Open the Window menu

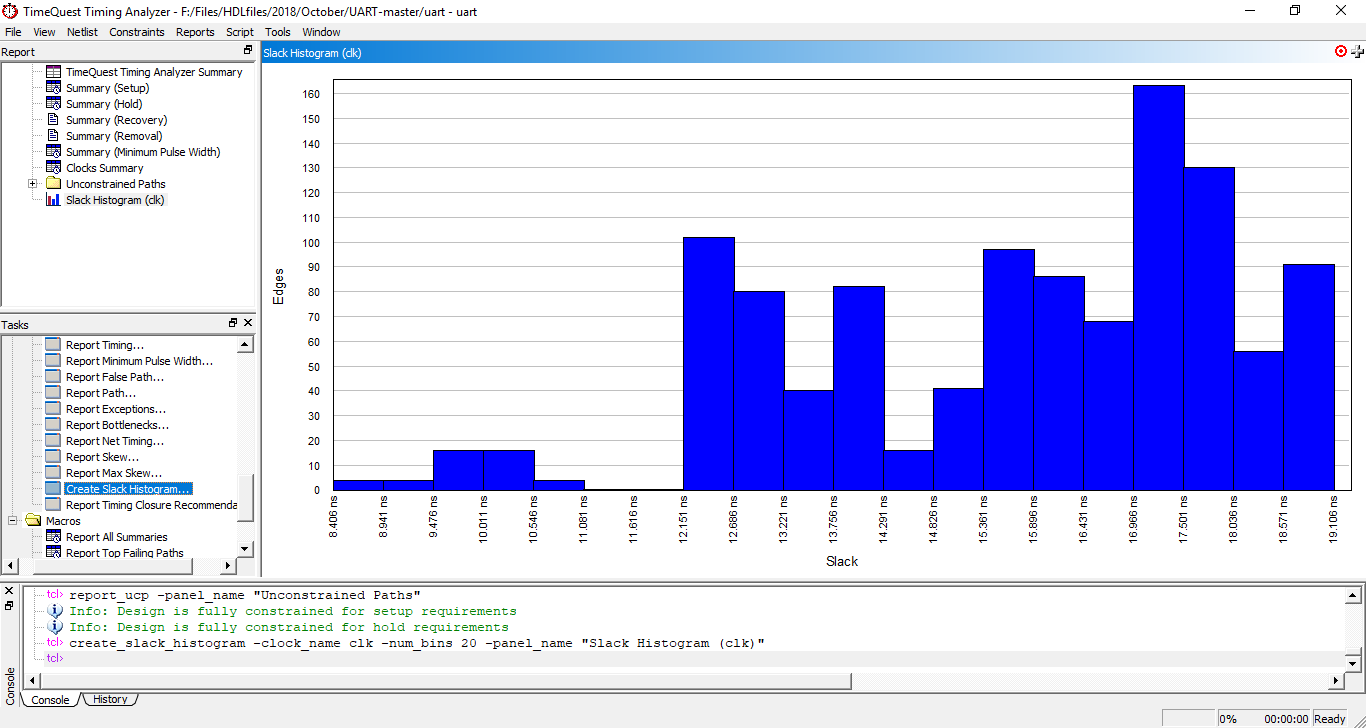tap(321, 32)
